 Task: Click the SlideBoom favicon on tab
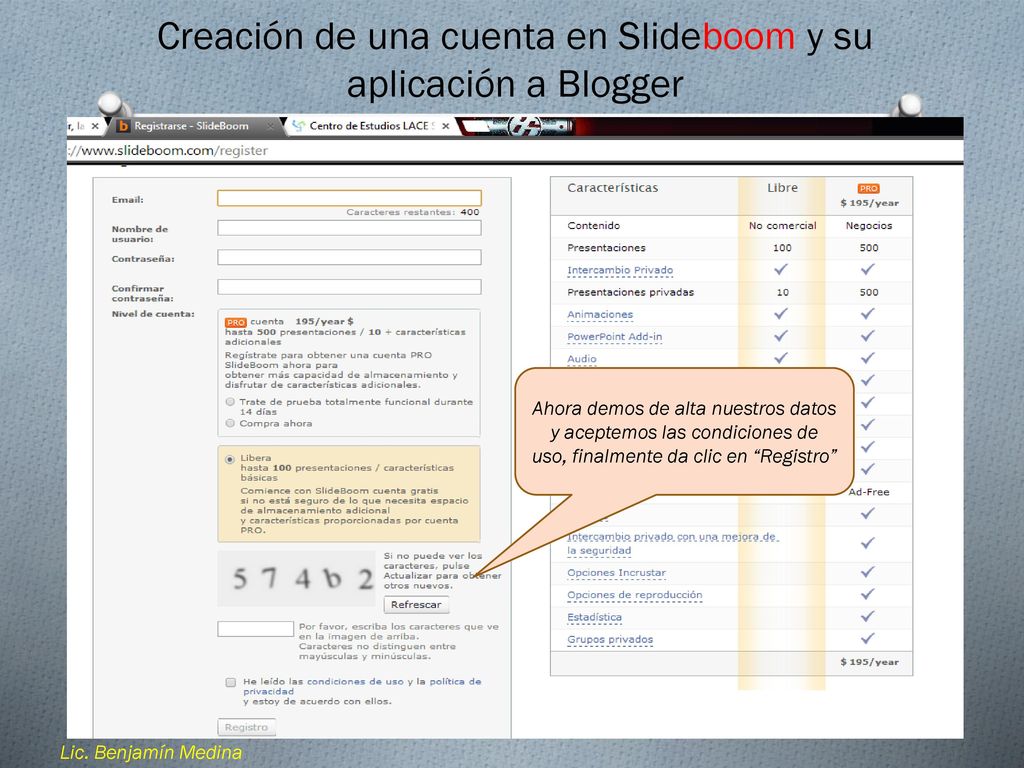123,126
